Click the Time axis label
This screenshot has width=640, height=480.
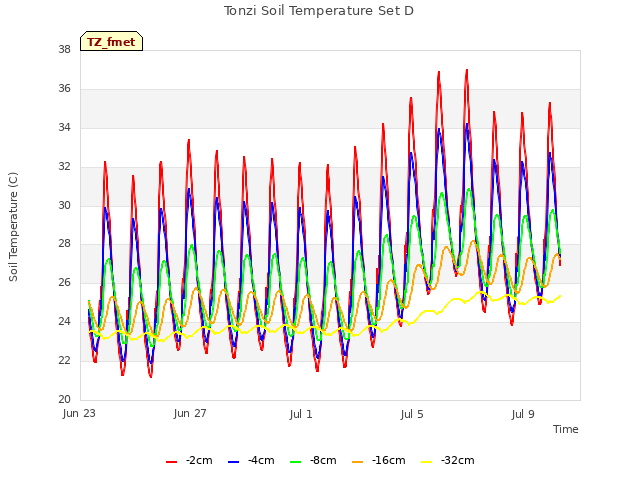(x=565, y=429)
